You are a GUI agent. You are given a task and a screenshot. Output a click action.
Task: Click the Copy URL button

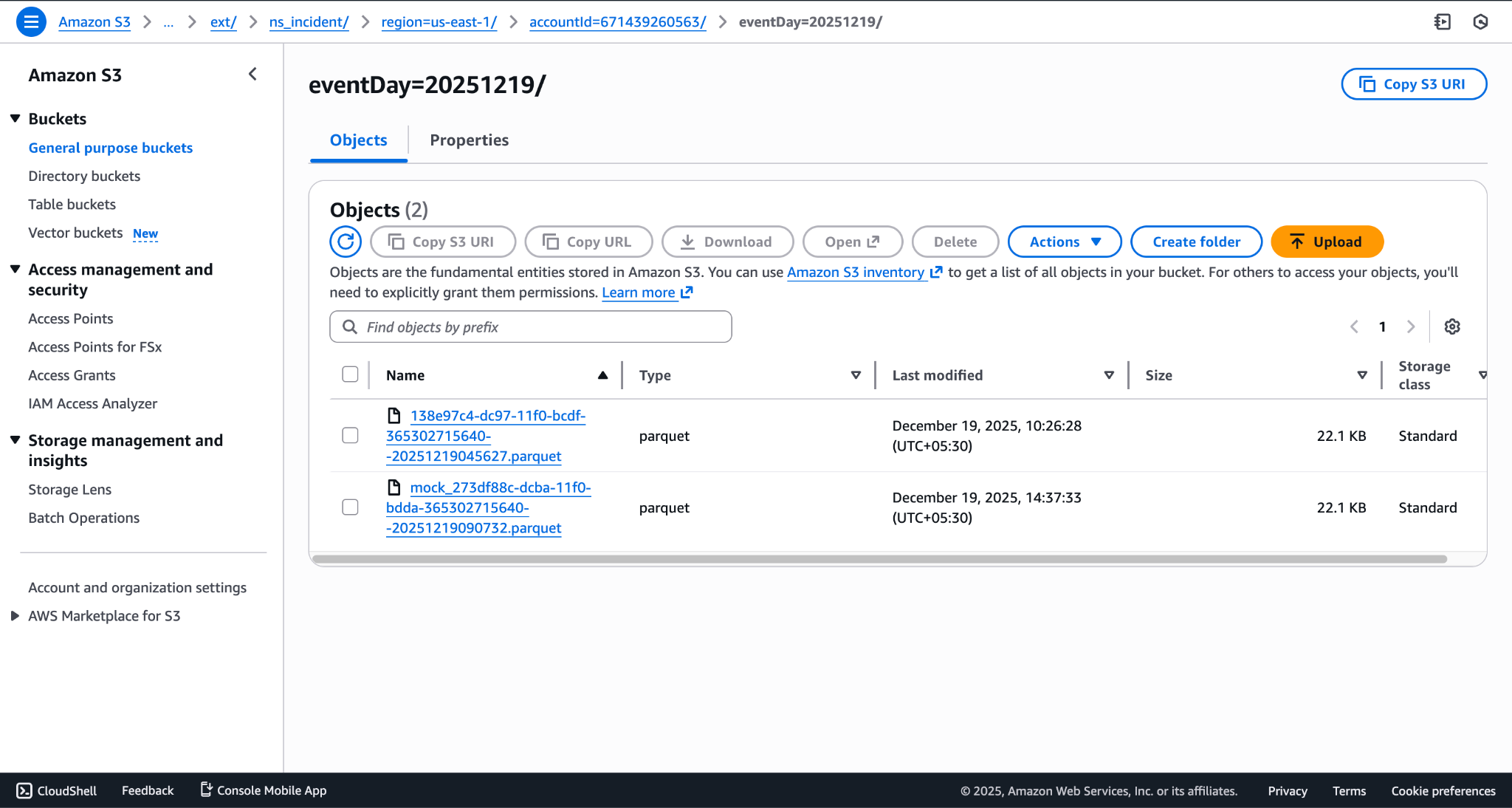(588, 242)
